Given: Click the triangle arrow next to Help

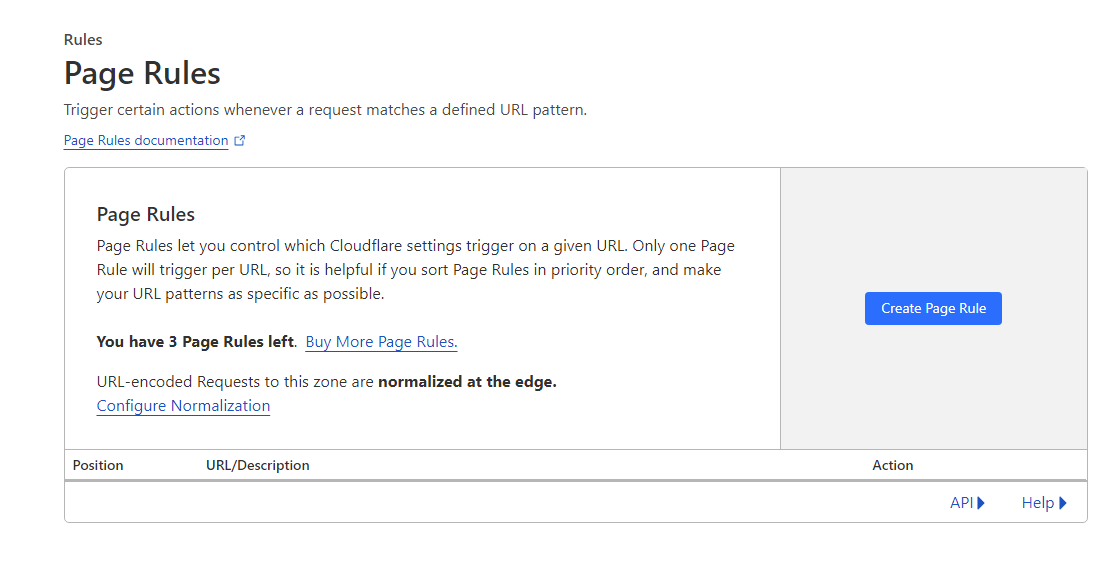Looking at the screenshot, I should 1063,503.
